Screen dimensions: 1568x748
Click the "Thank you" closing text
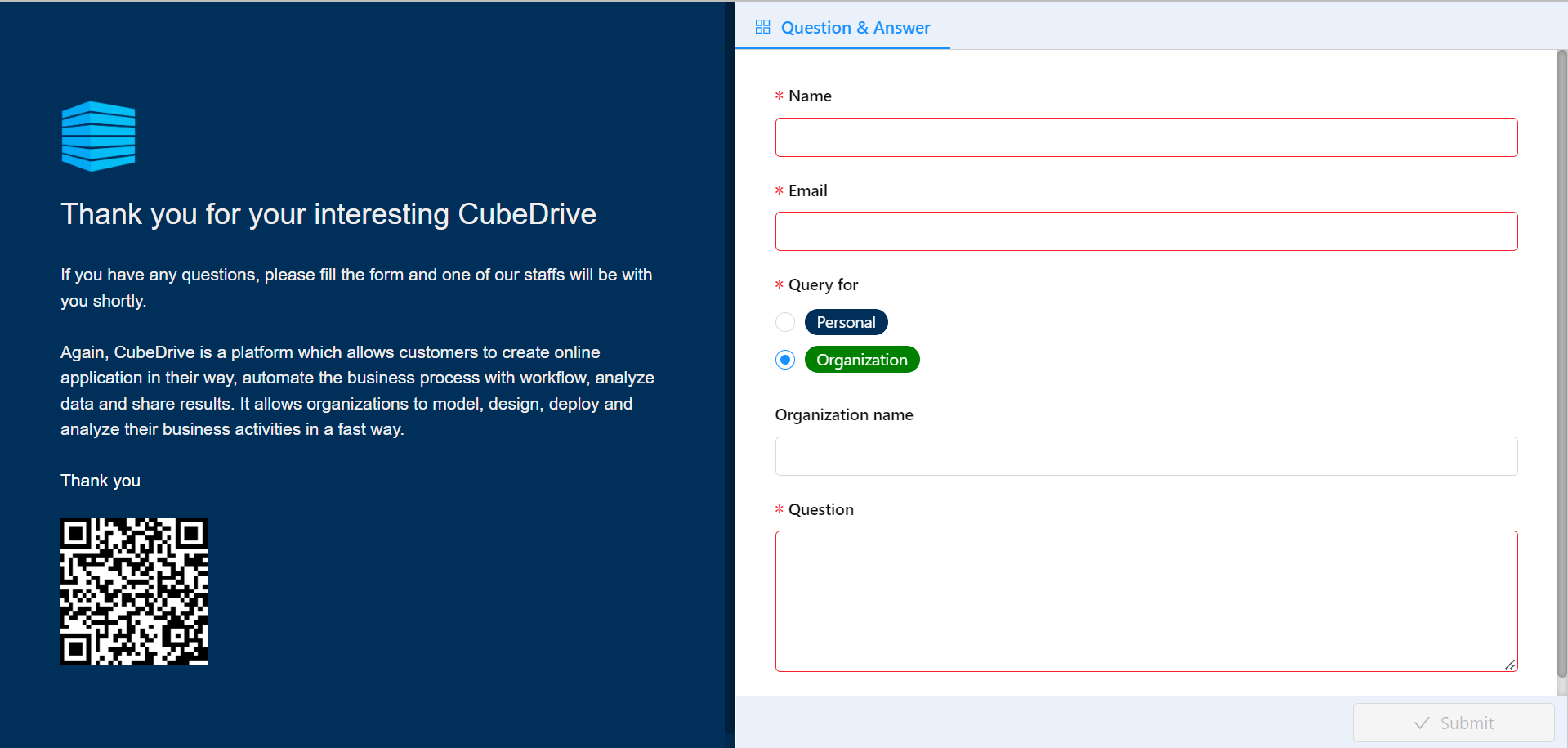coord(101,481)
